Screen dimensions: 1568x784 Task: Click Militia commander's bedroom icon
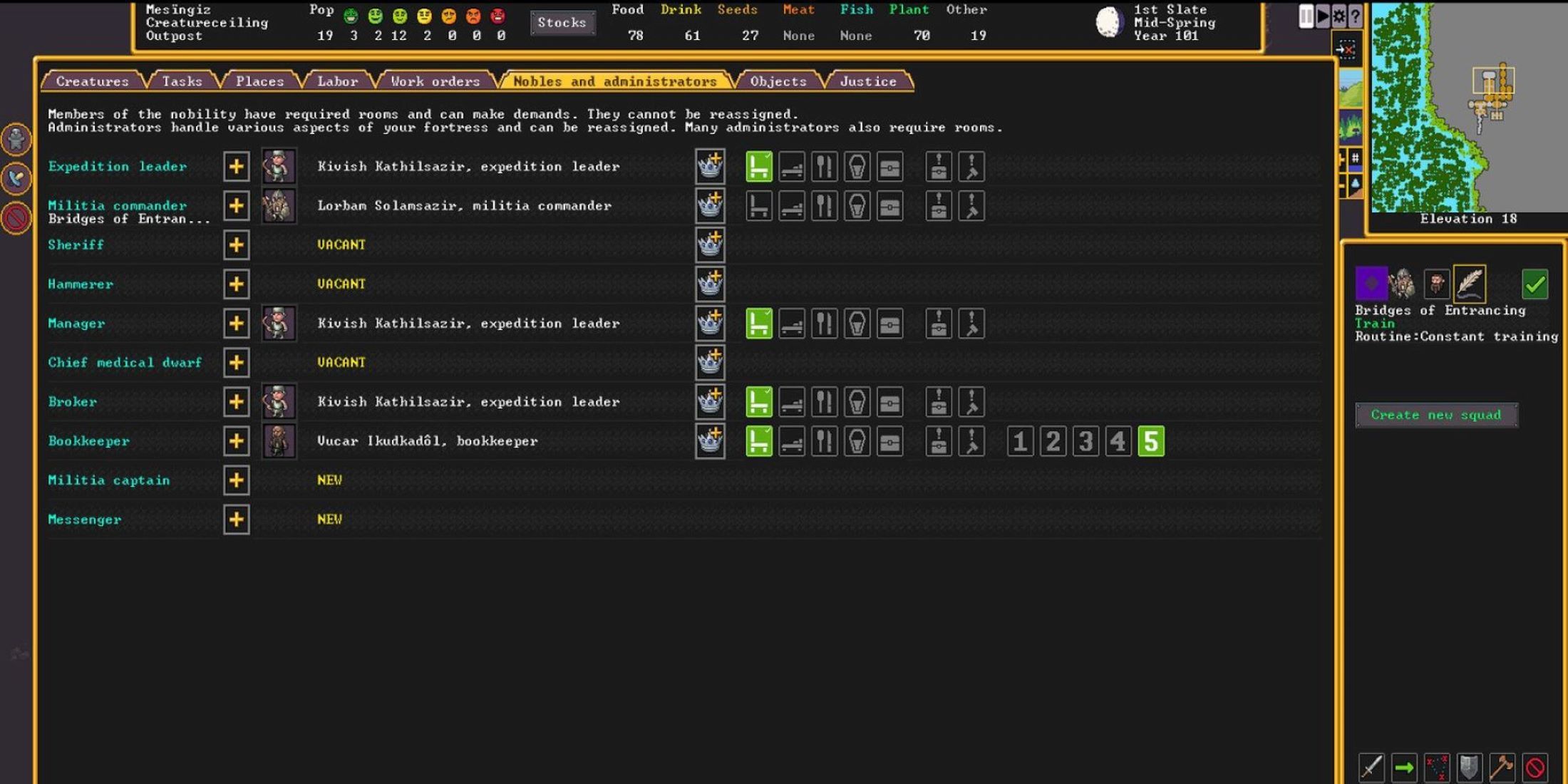pyautogui.click(x=792, y=206)
